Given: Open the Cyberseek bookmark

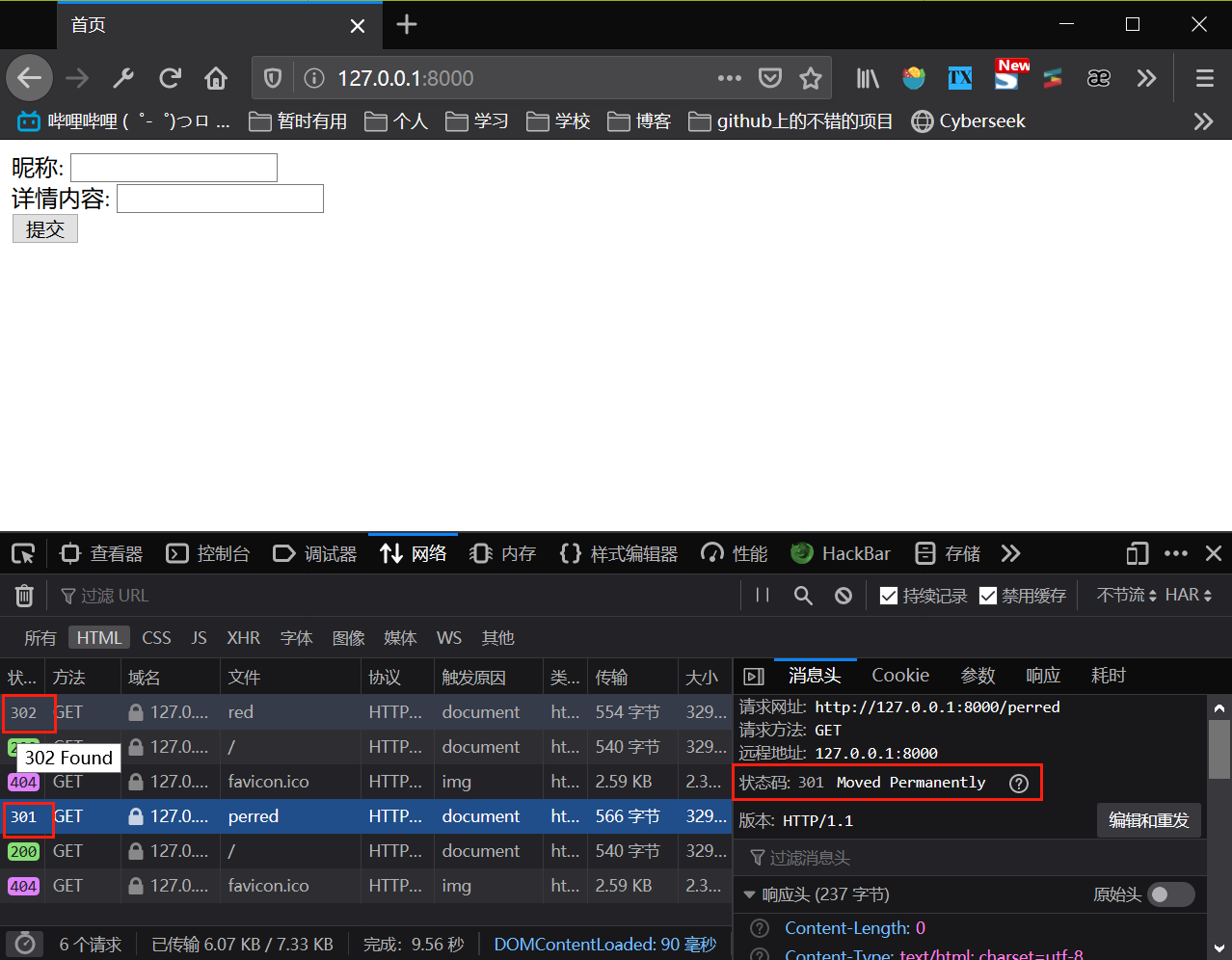Looking at the screenshot, I should pos(969,121).
